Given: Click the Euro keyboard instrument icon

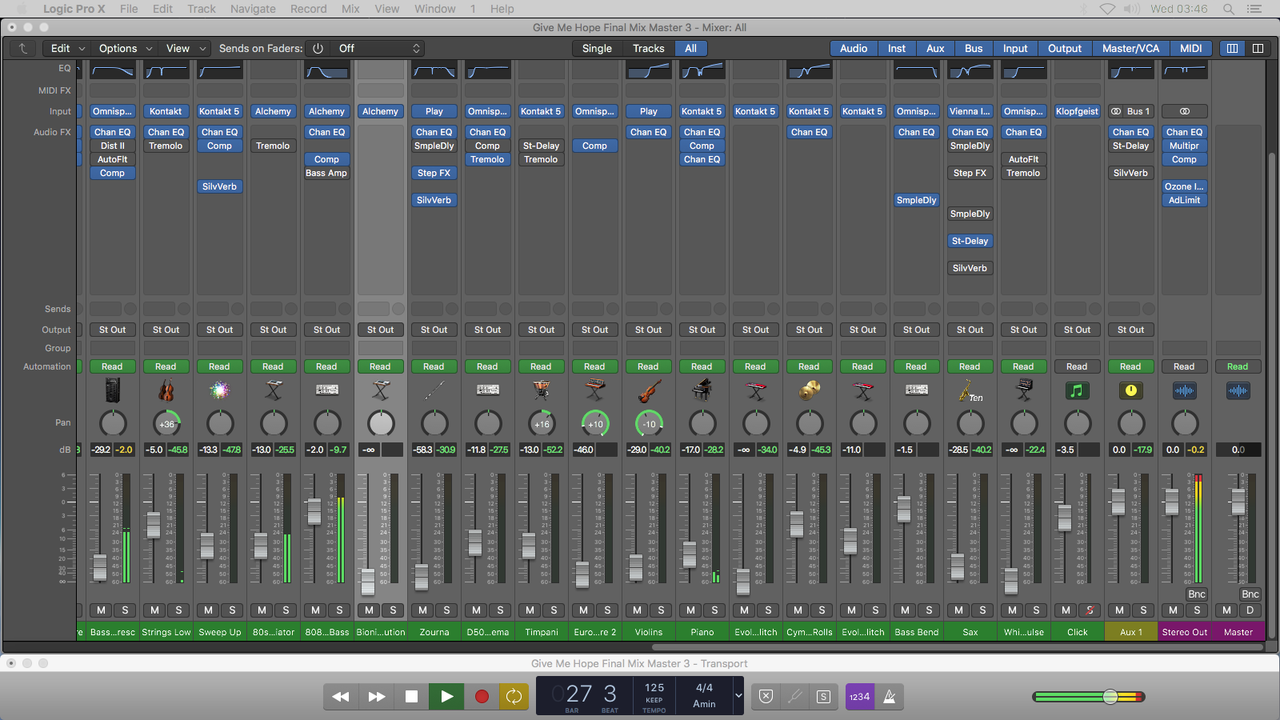Looking at the screenshot, I should tap(595, 391).
